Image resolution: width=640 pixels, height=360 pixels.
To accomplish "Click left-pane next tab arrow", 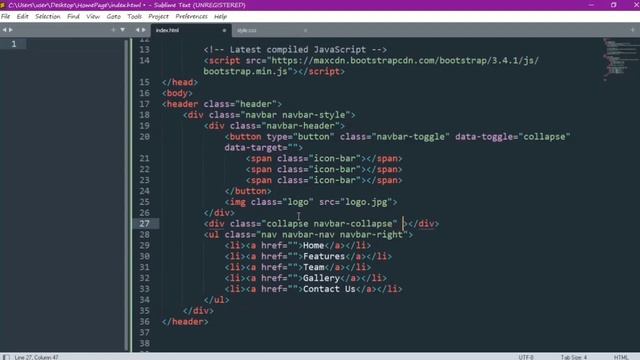I will pyautogui.click(x=11, y=30).
